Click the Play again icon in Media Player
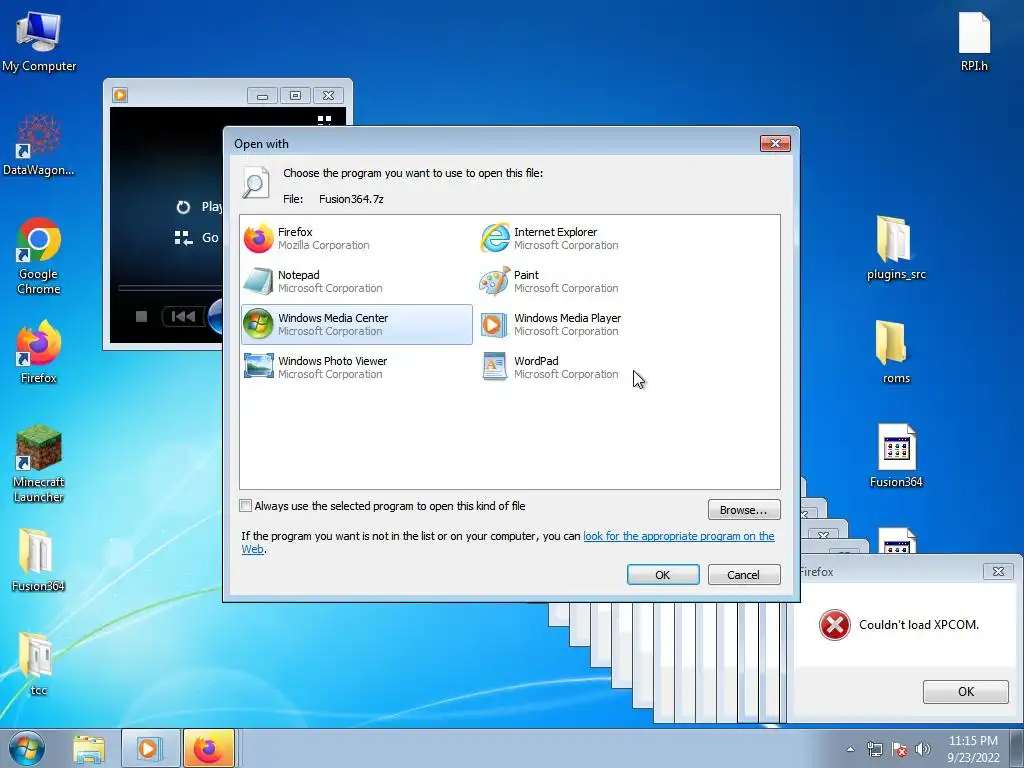This screenshot has height=768, width=1024. click(x=183, y=207)
